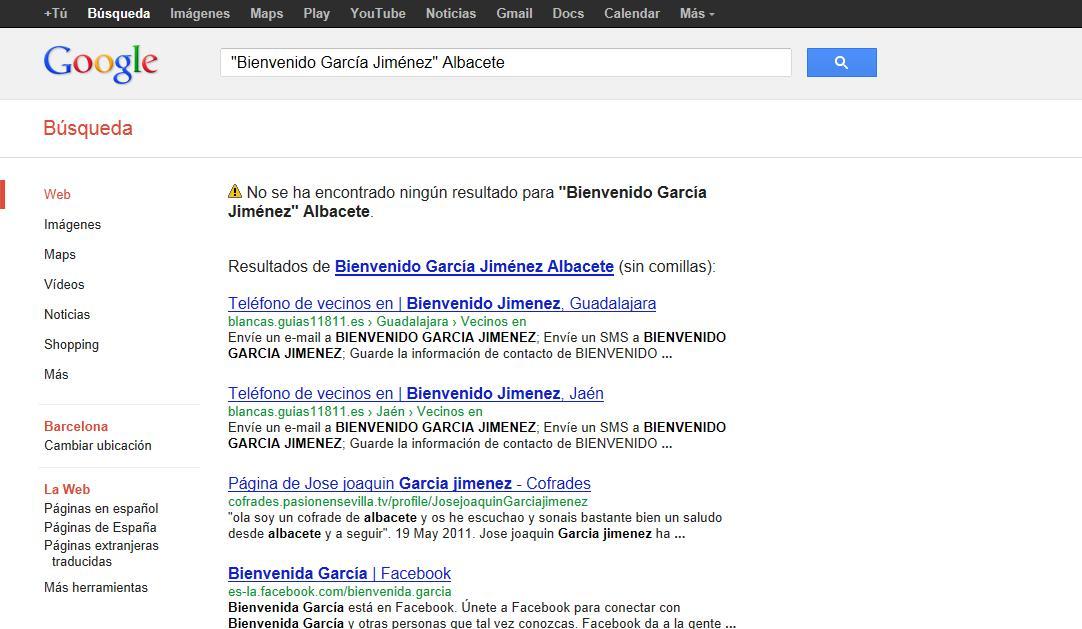
Task: Filter by Páginas en español
Action: coord(101,508)
